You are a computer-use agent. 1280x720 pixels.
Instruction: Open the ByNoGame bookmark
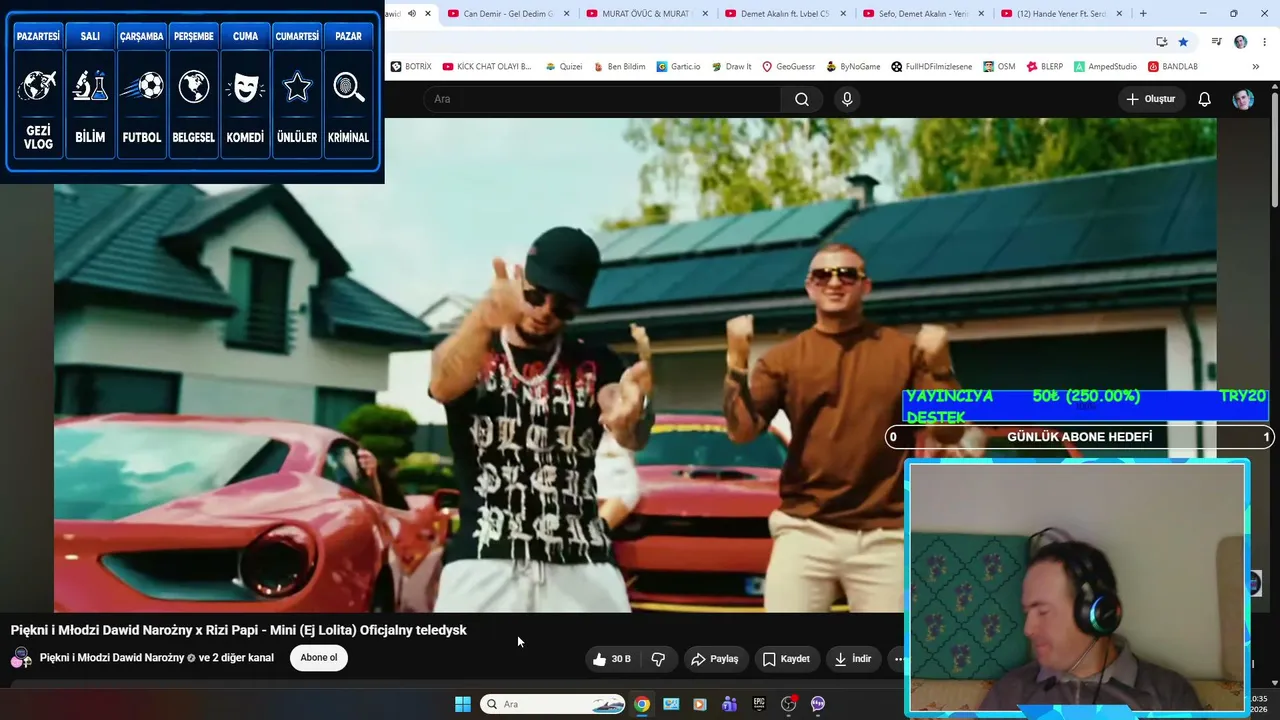pos(853,67)
